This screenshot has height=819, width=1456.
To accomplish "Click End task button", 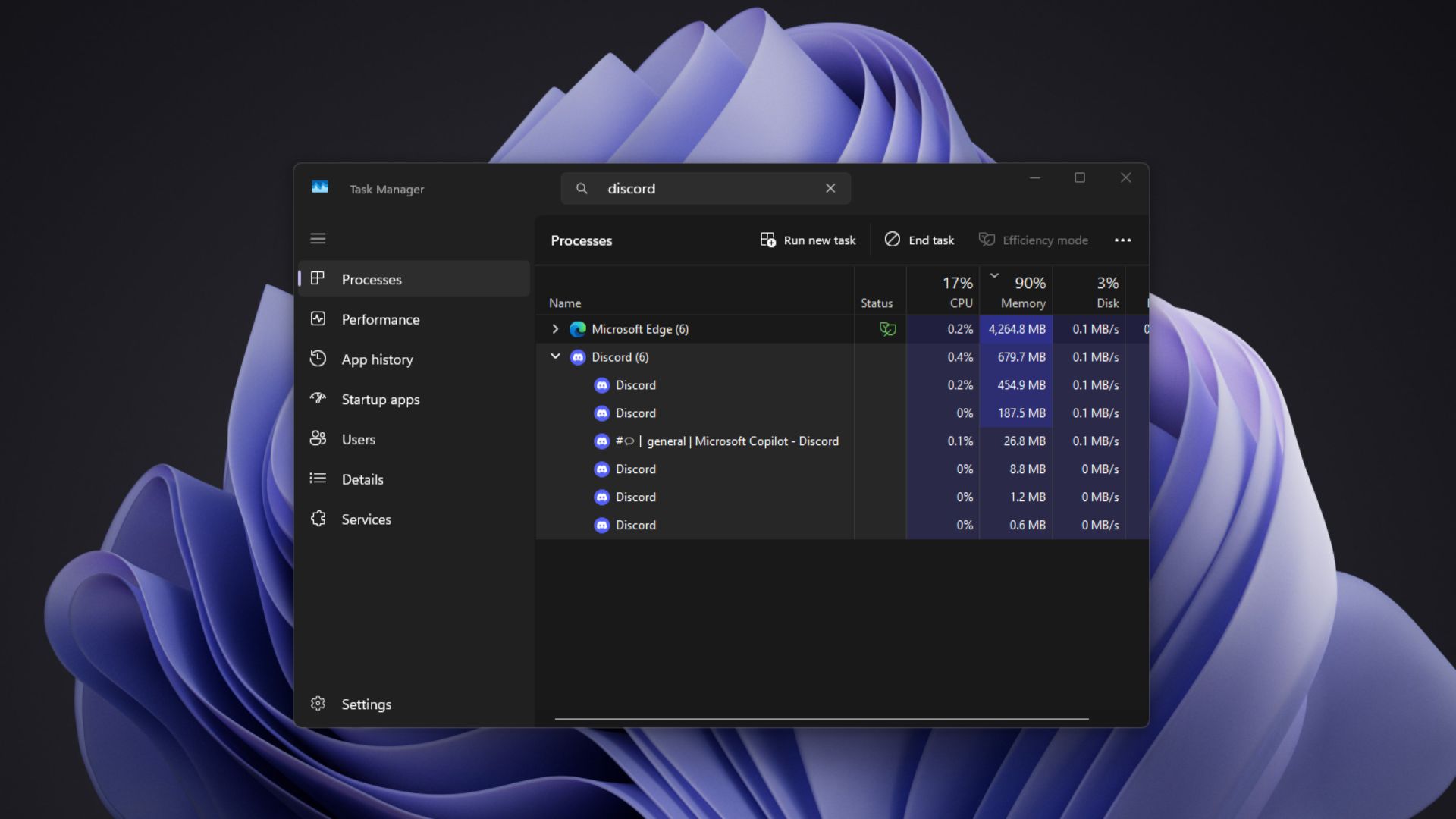I will click(x=919, y=240).
